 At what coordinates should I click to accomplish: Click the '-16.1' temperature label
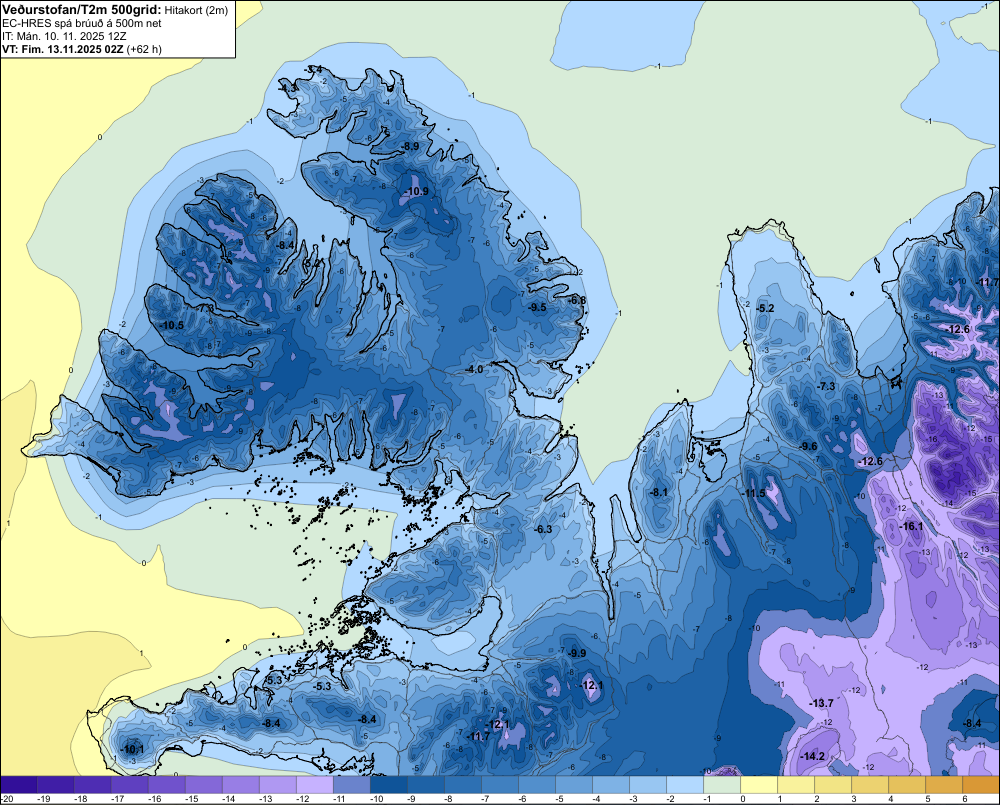tap(911, 526)
